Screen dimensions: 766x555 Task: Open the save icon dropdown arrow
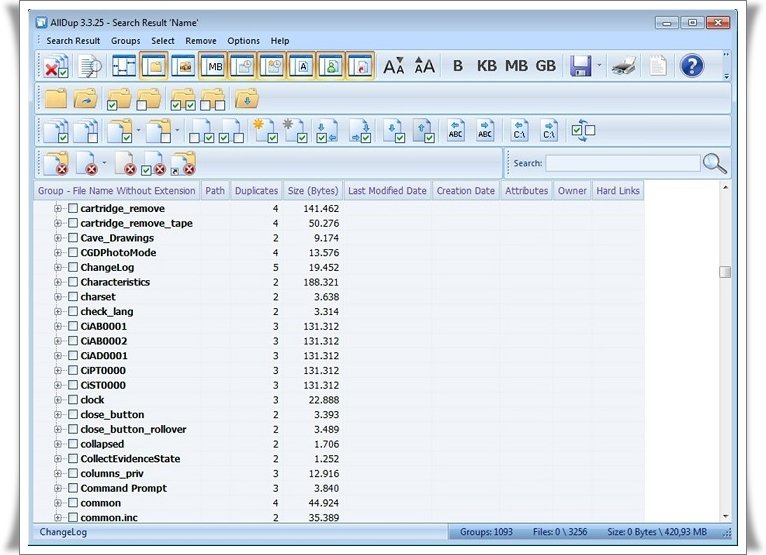(x=599, y=65)
